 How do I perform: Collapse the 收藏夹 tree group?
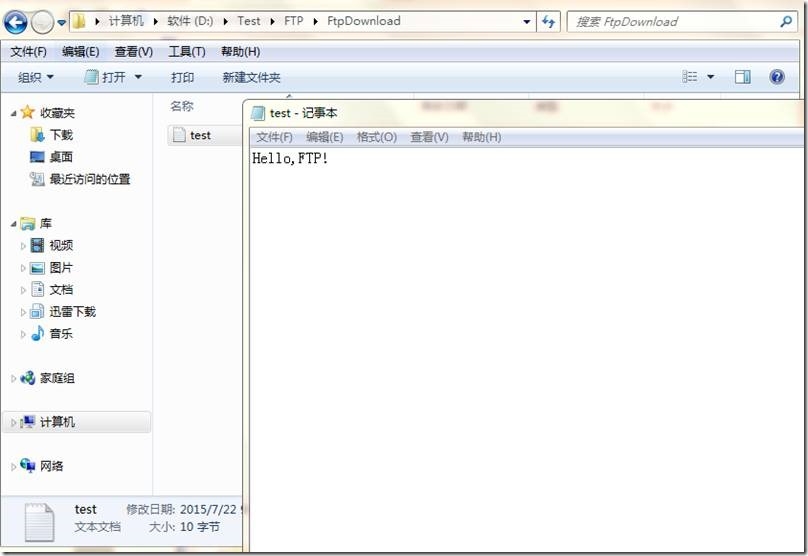13,113
